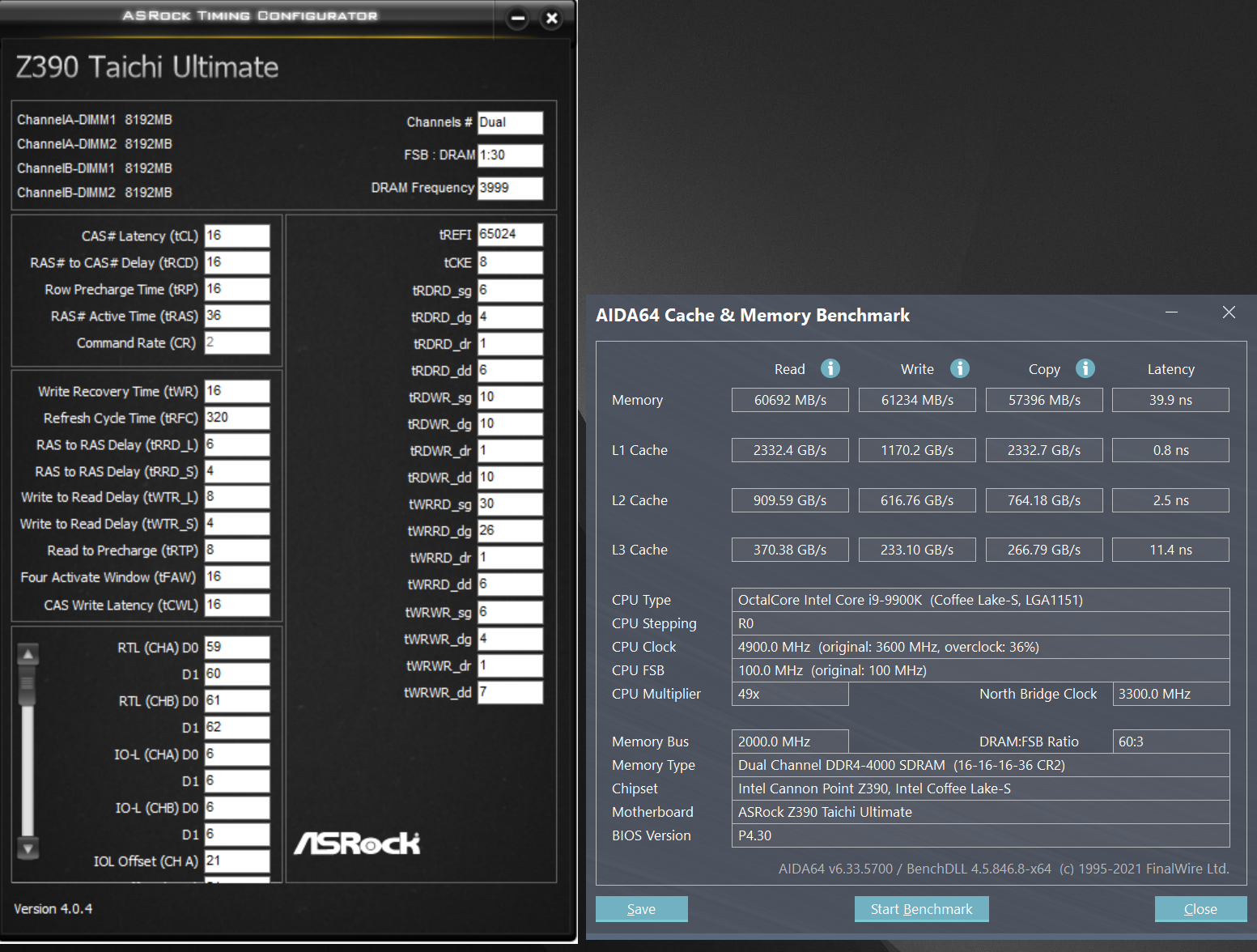Click the IOL Offset (CH A) field

click(237, 861)
